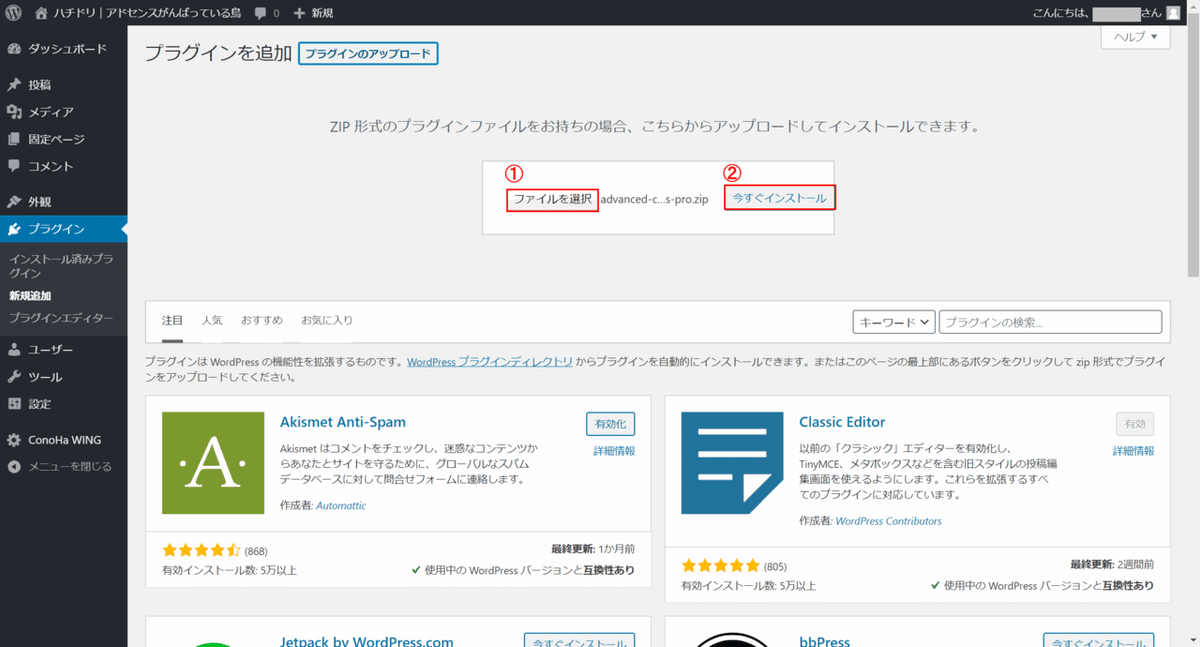
Task: Switch to 人気 tab
Action: (x=212, y=320)
